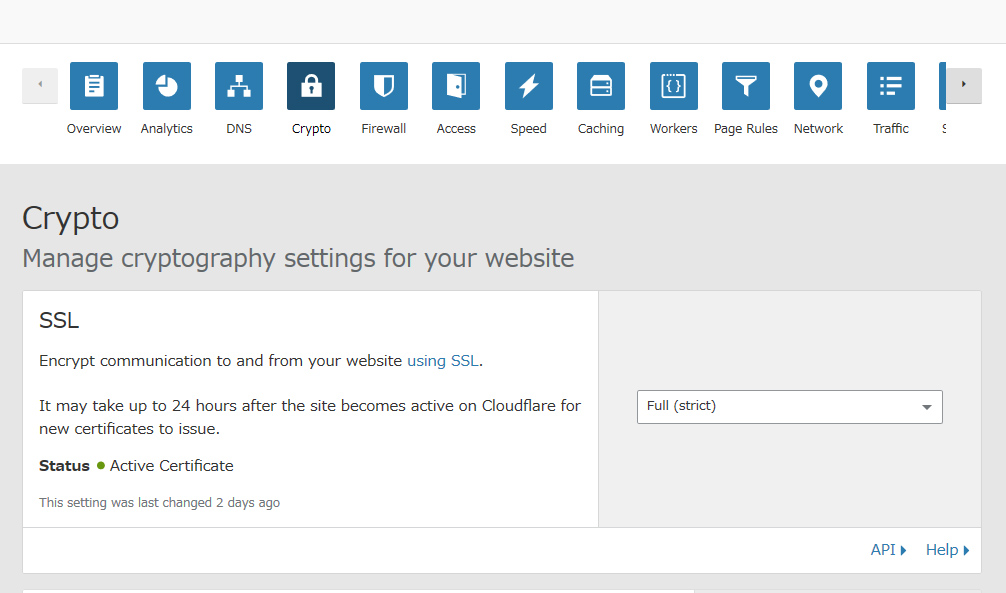Open the API panel
Image resolution: width=1006 pixels, height=593 pixels.
[x=883, y=549]
